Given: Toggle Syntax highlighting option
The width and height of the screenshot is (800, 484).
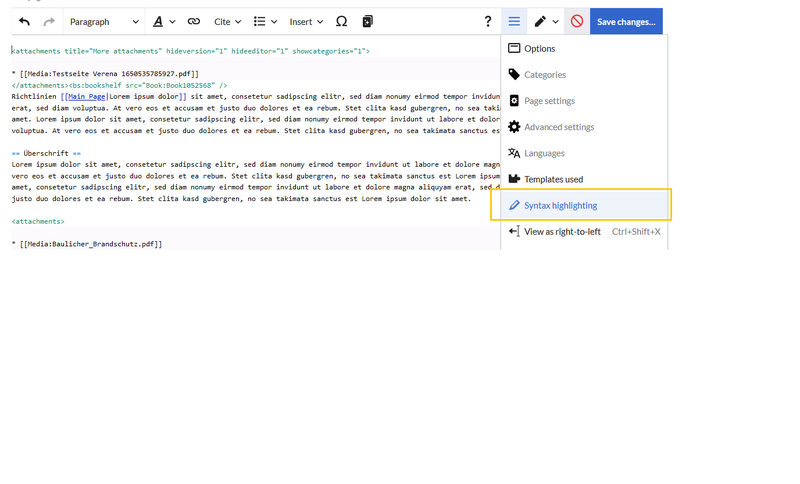Looking at the screenshot, I should (x=584, y=205).
